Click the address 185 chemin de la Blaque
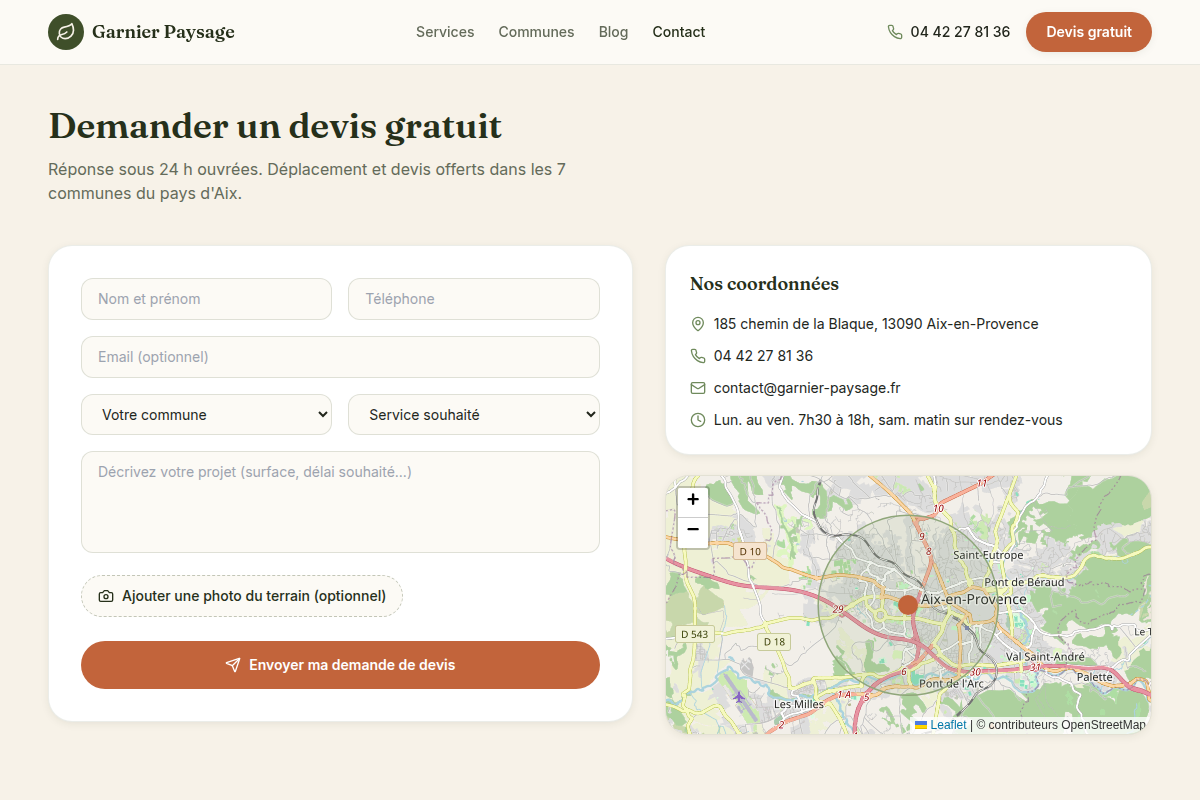This screenshot has height=800, width=1200. [876, 324]
